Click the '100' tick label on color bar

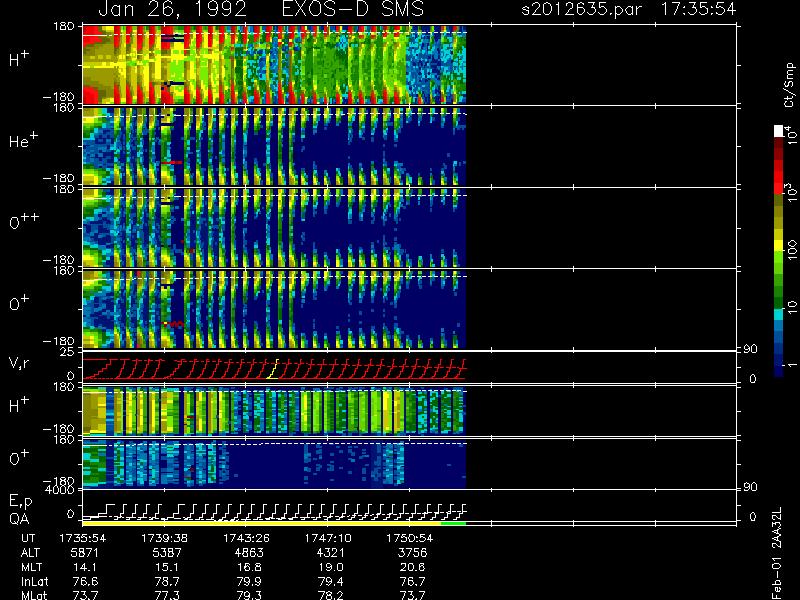pyautogui.click(x=792, y=250)
